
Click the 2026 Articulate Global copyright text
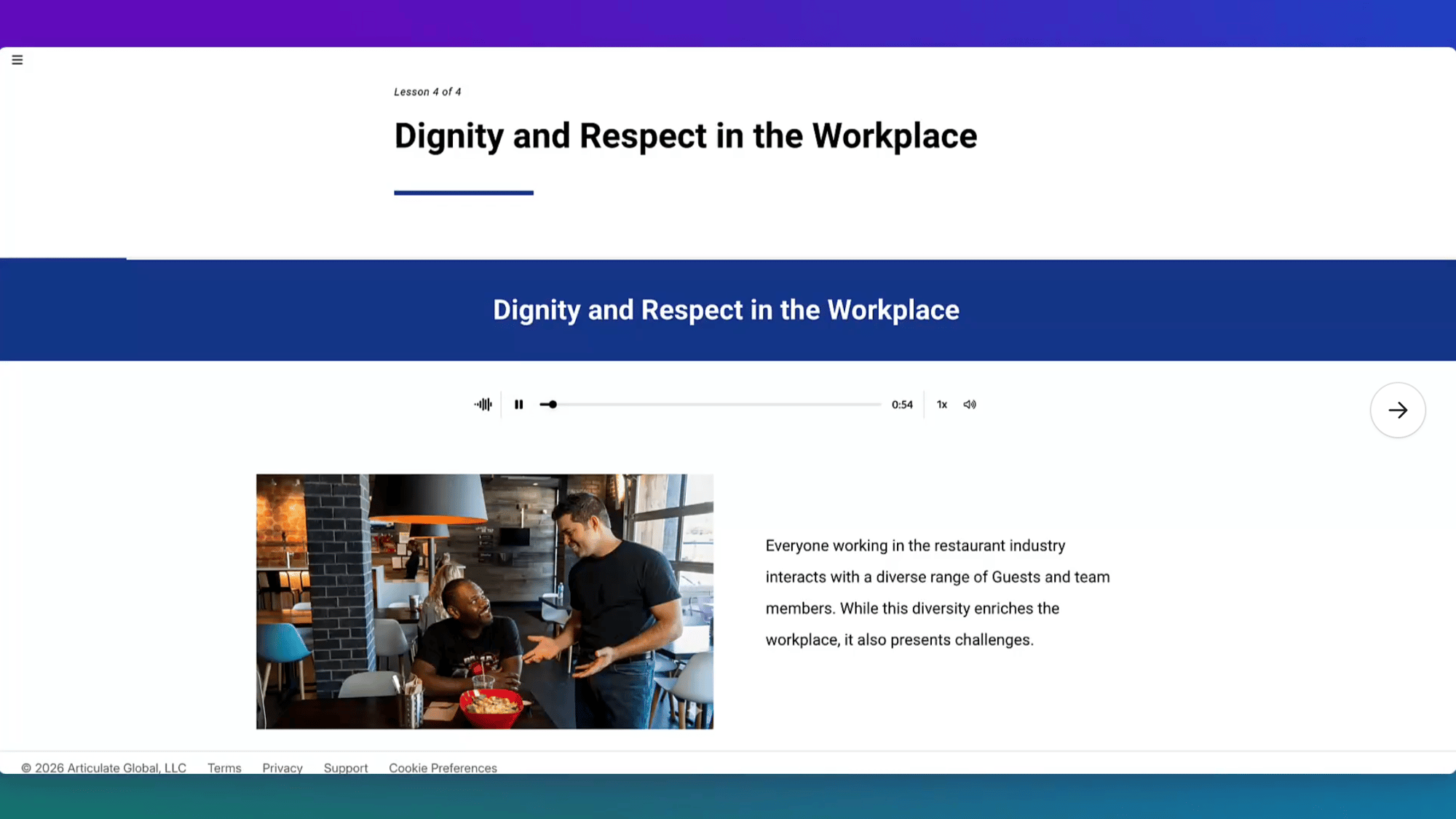click(104, 768)
